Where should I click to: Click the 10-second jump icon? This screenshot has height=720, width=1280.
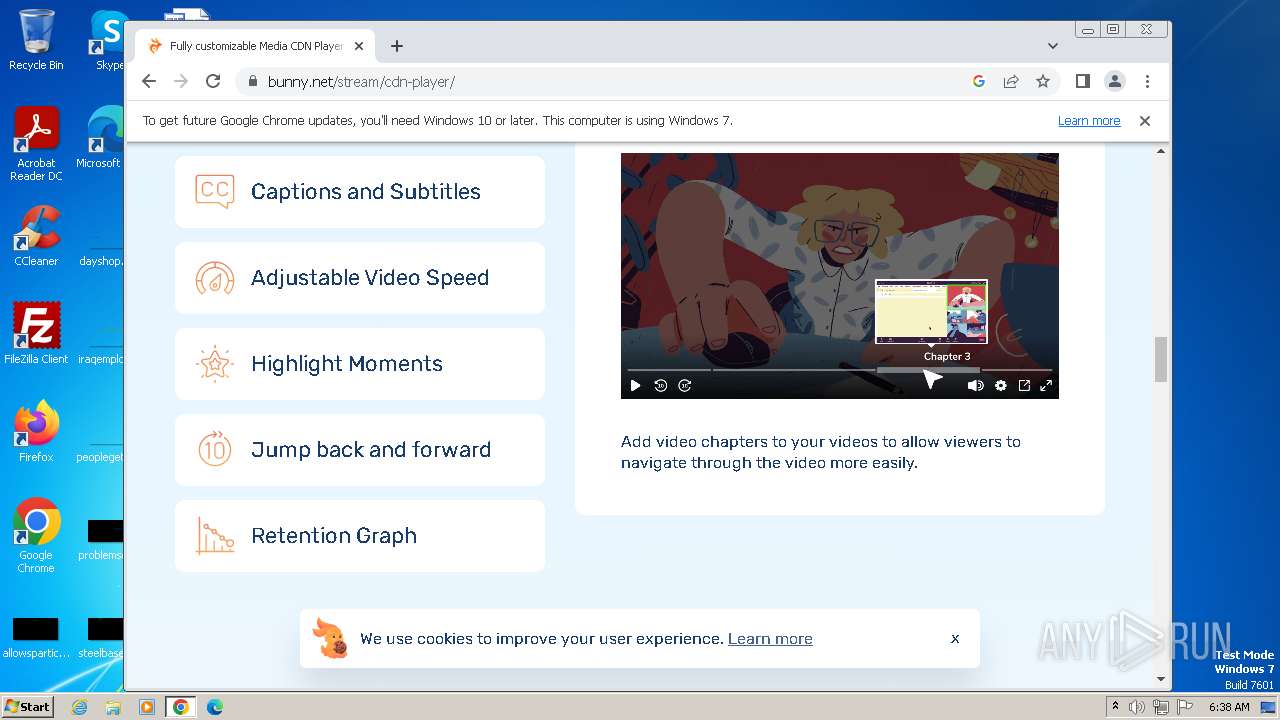coord(215,450)
